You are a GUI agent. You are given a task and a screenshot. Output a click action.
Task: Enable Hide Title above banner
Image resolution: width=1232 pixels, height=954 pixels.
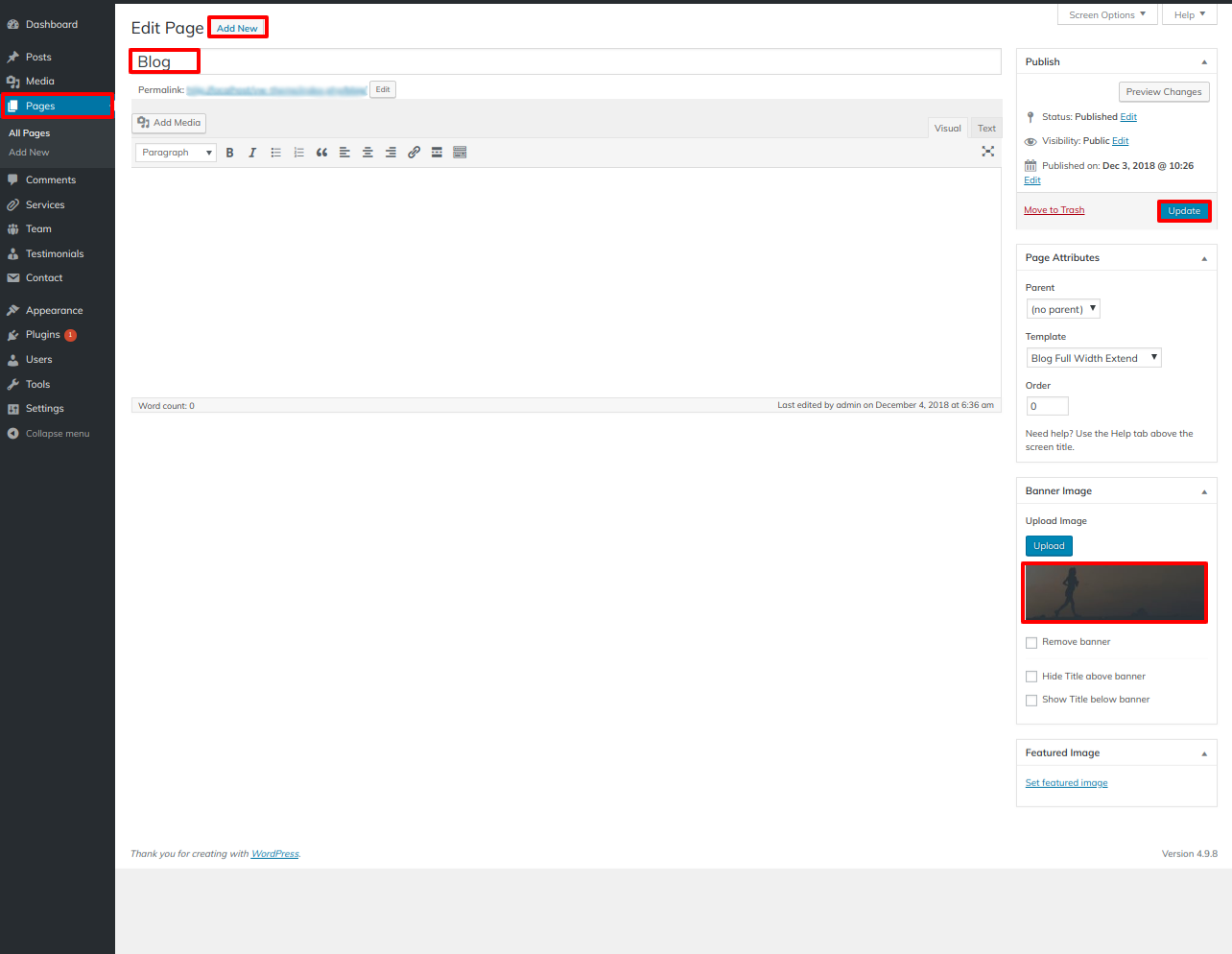(1031, 677)
